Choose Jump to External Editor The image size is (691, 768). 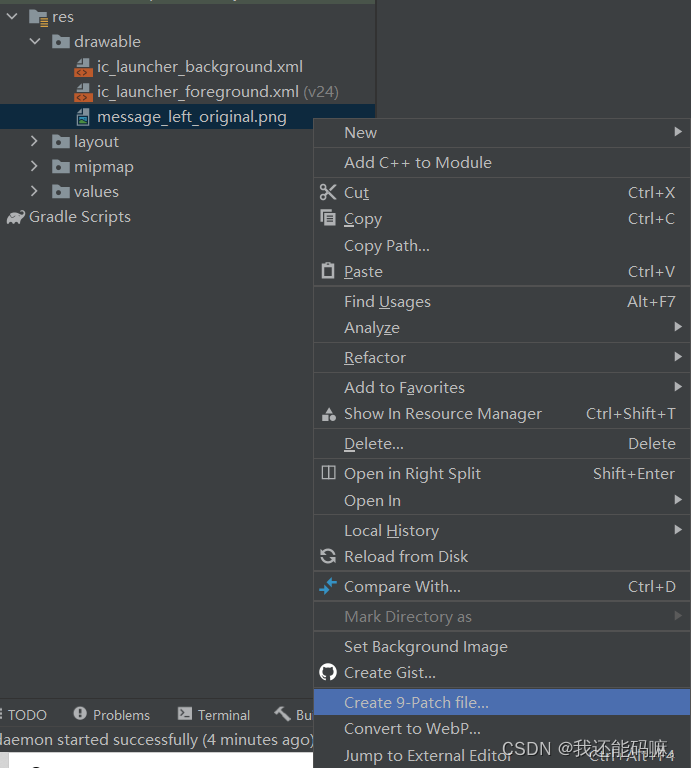[501, 755]
